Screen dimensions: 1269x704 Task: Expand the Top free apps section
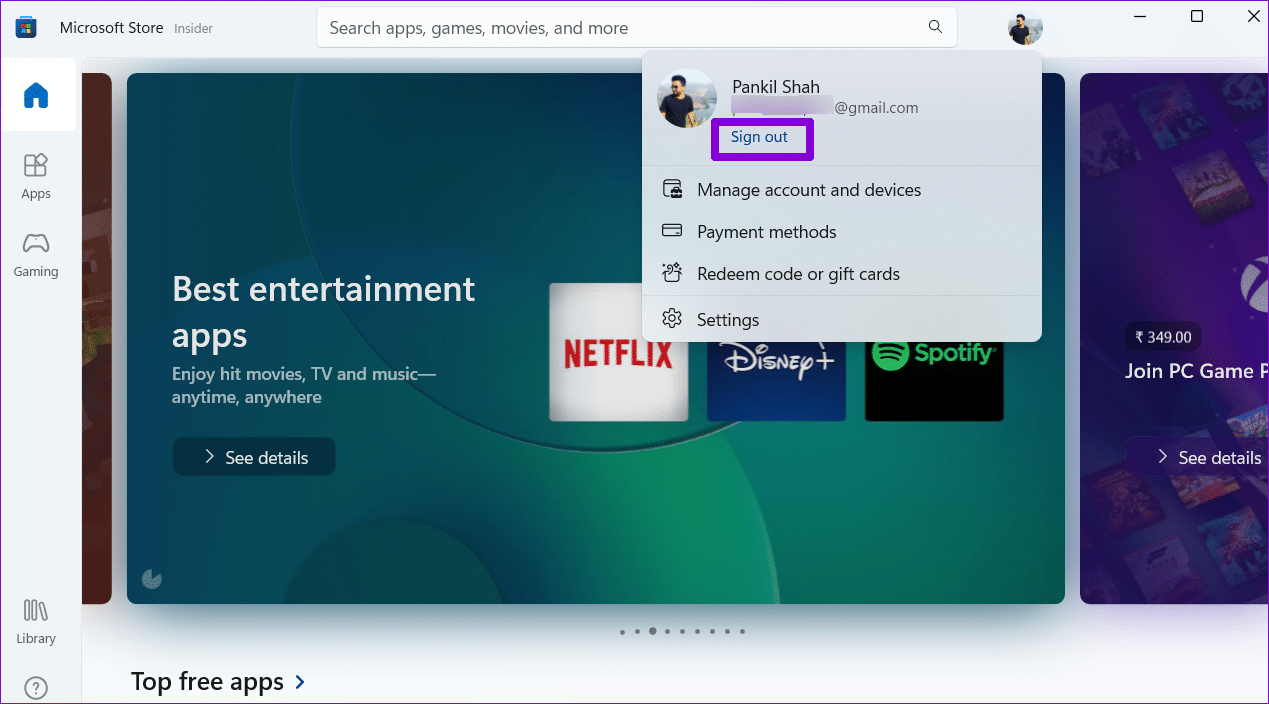[218, 682]
